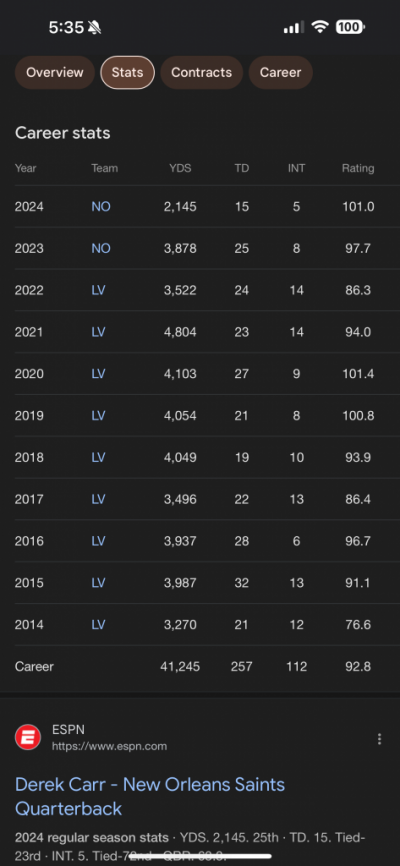
Task: Open the three-dot menu beside ESPN result
Action: pos(379,739)
